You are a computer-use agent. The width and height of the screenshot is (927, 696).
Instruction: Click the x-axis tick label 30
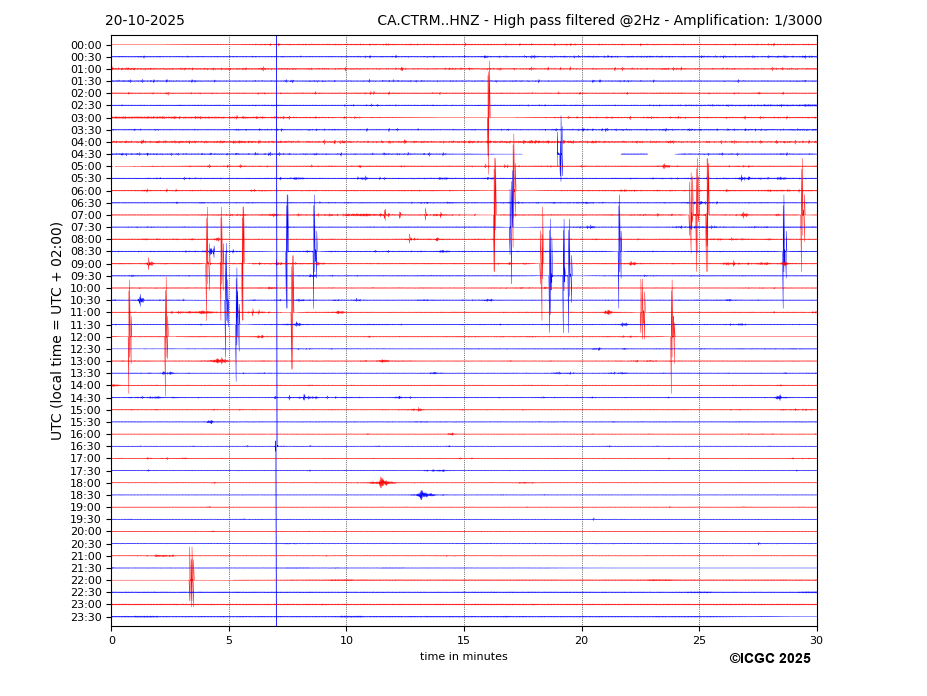(816, 640)
